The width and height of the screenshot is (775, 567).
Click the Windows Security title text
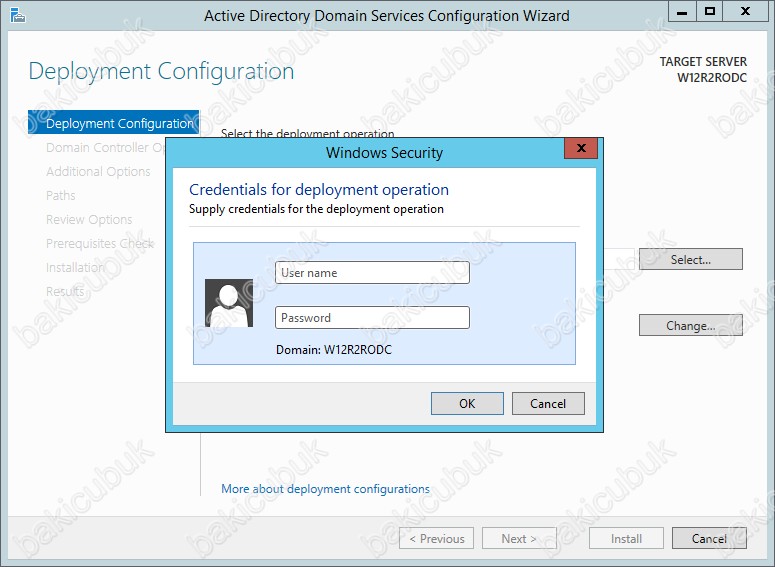point(384,153)
